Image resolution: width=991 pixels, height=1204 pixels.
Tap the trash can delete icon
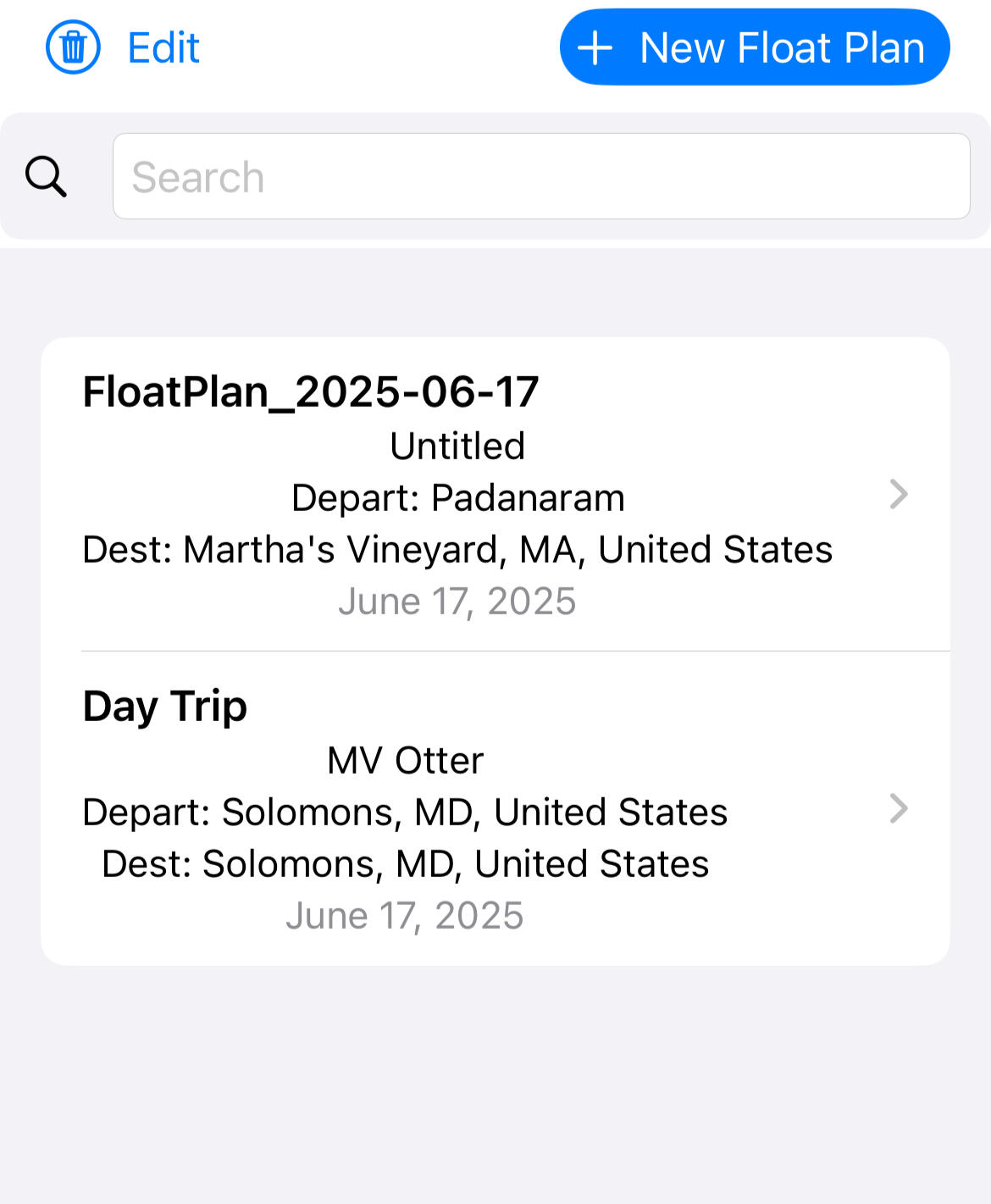tap(73, 47)
